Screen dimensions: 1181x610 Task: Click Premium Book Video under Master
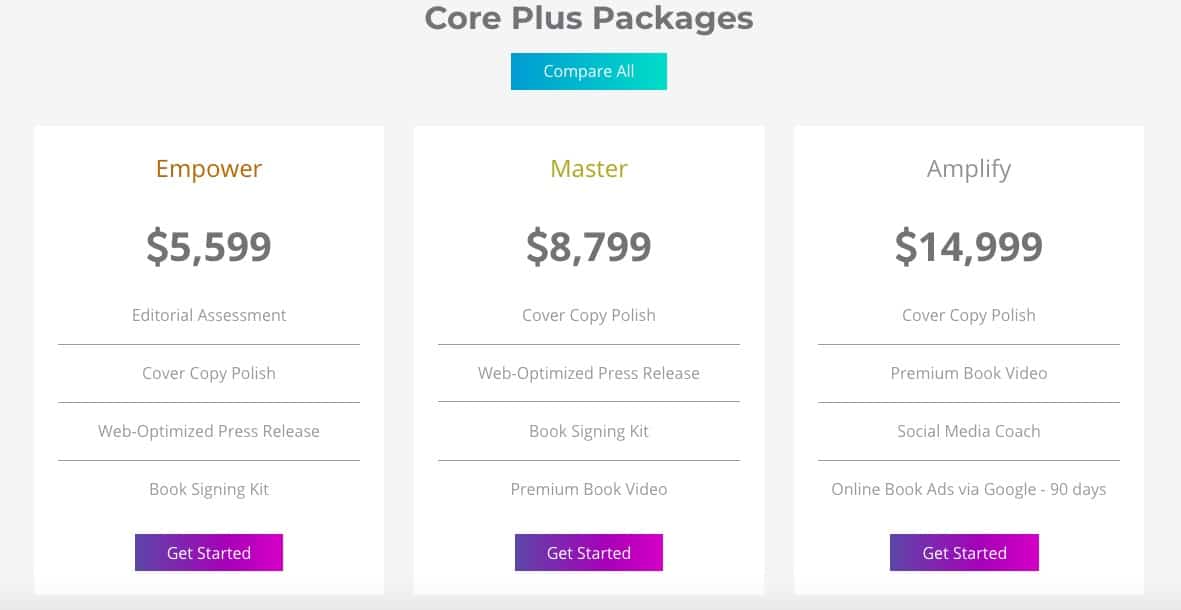pos(589,489)
